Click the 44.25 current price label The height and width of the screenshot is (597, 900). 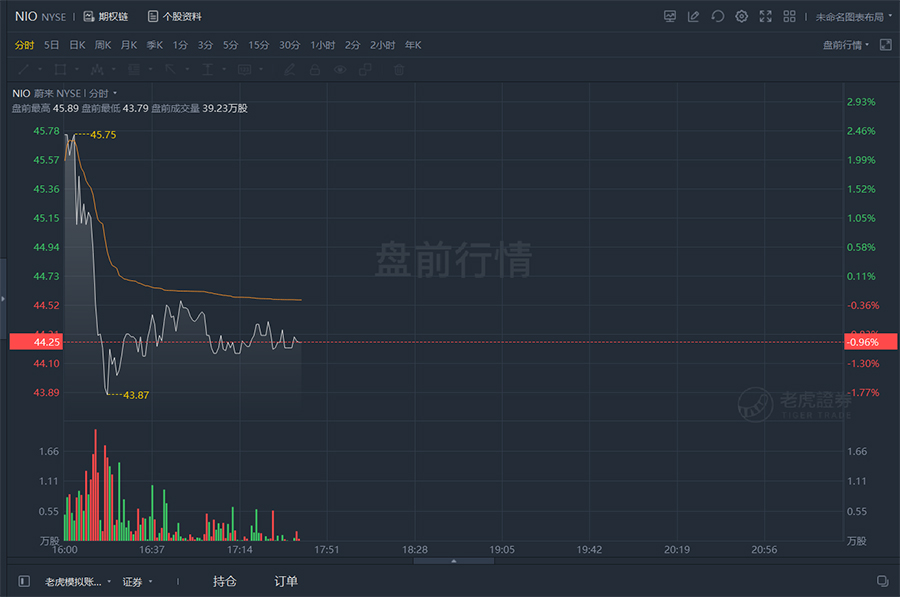36,342
